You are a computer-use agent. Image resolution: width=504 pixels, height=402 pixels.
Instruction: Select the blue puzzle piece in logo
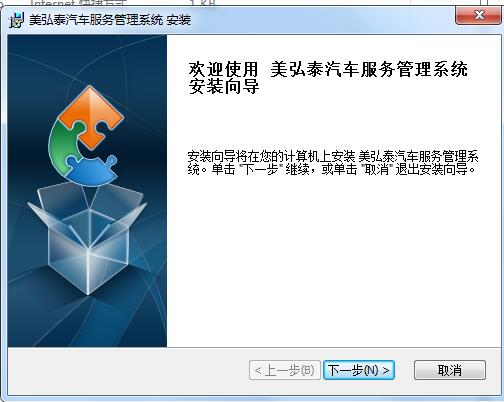[91, 171]
